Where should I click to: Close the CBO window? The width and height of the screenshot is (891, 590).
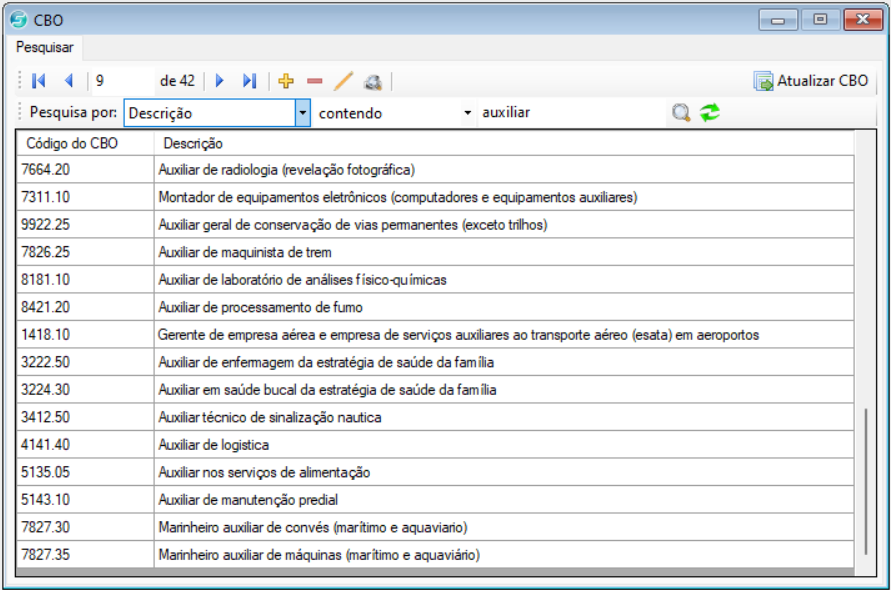(863, 20)
